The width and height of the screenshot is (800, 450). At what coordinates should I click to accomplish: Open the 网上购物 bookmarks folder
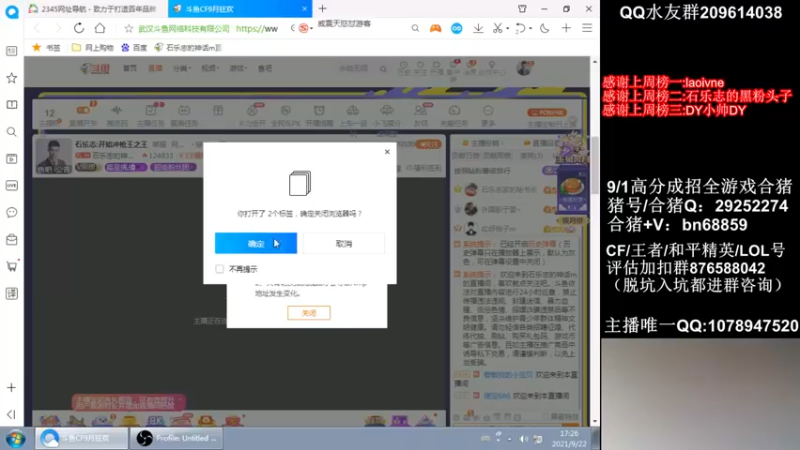click(x=92, y=47)
